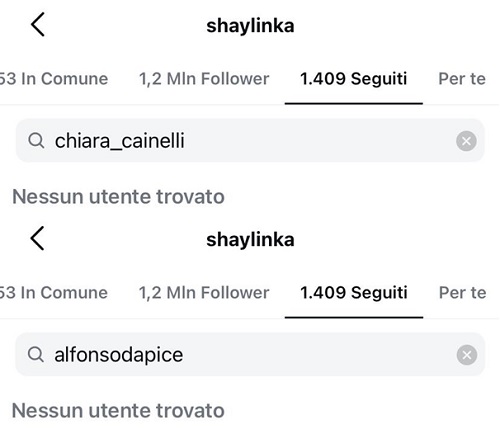Switch to Per te tab above chiara_cainelli search
Viewport: 500px width, 429px height.
(x=462, y=79)
